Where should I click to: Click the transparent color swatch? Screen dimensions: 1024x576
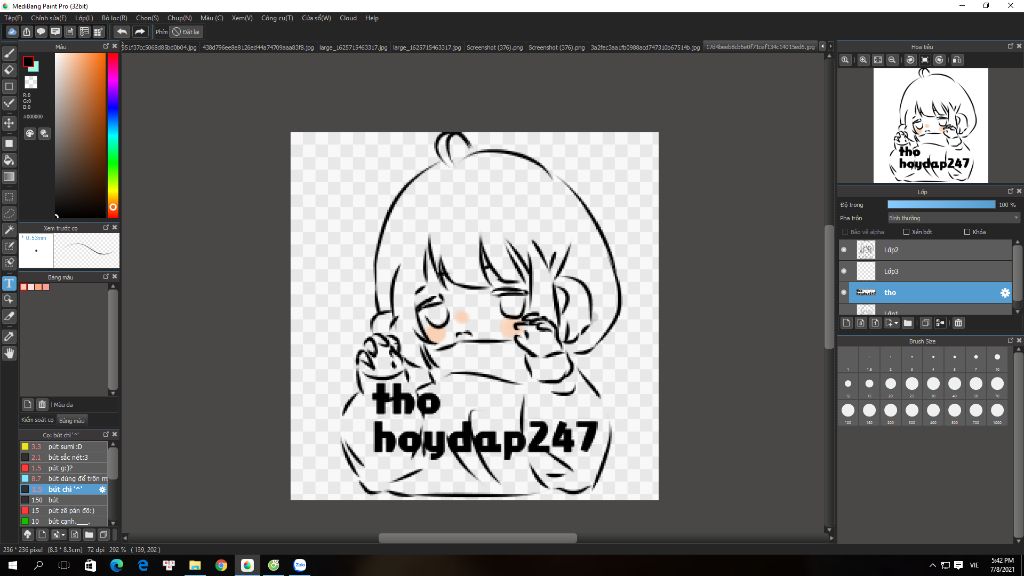(x=31, y=82)
